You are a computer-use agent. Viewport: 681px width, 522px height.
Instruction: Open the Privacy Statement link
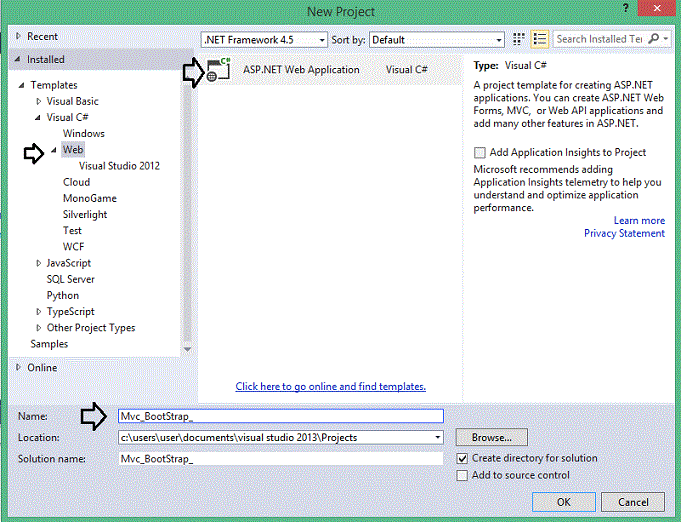coord(624,234)
